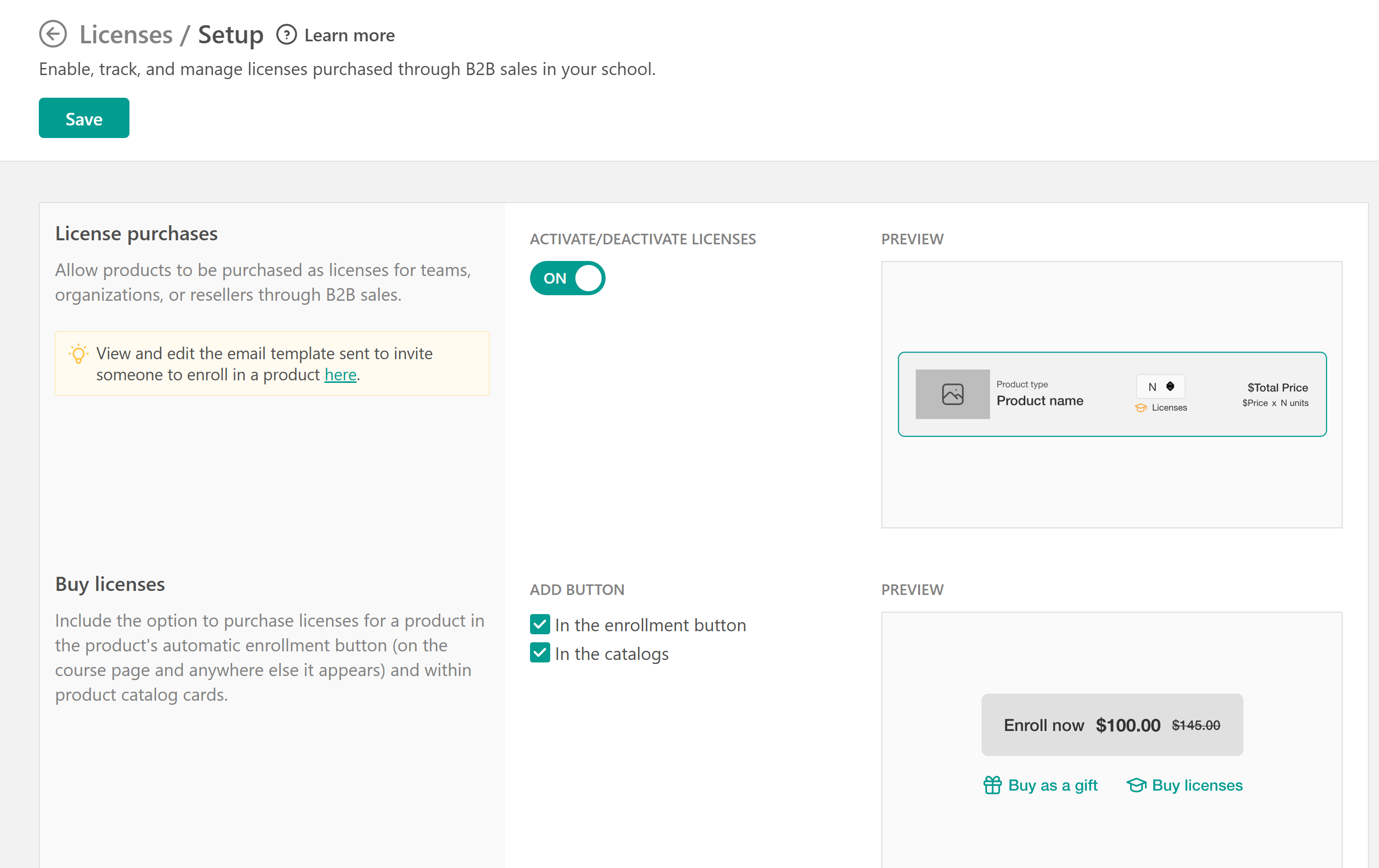Click the graduation cap Licenses icon in preview

1140,408
